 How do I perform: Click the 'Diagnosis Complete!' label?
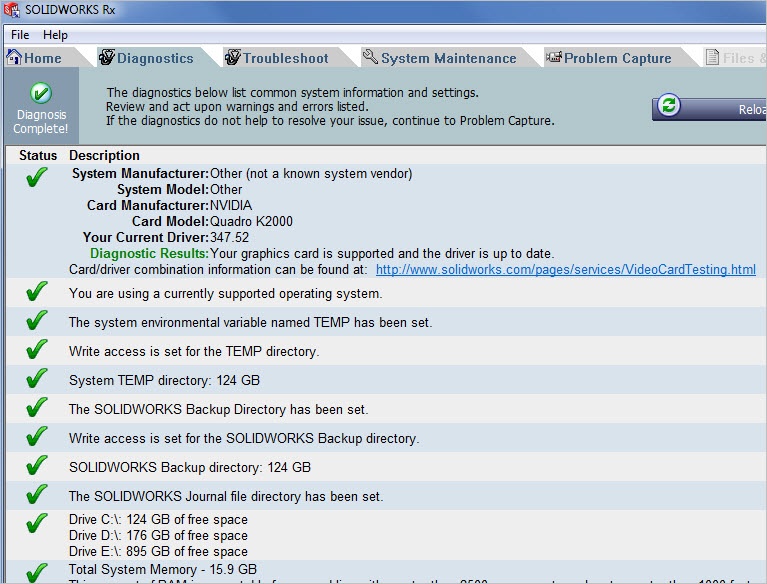(41, 121)
